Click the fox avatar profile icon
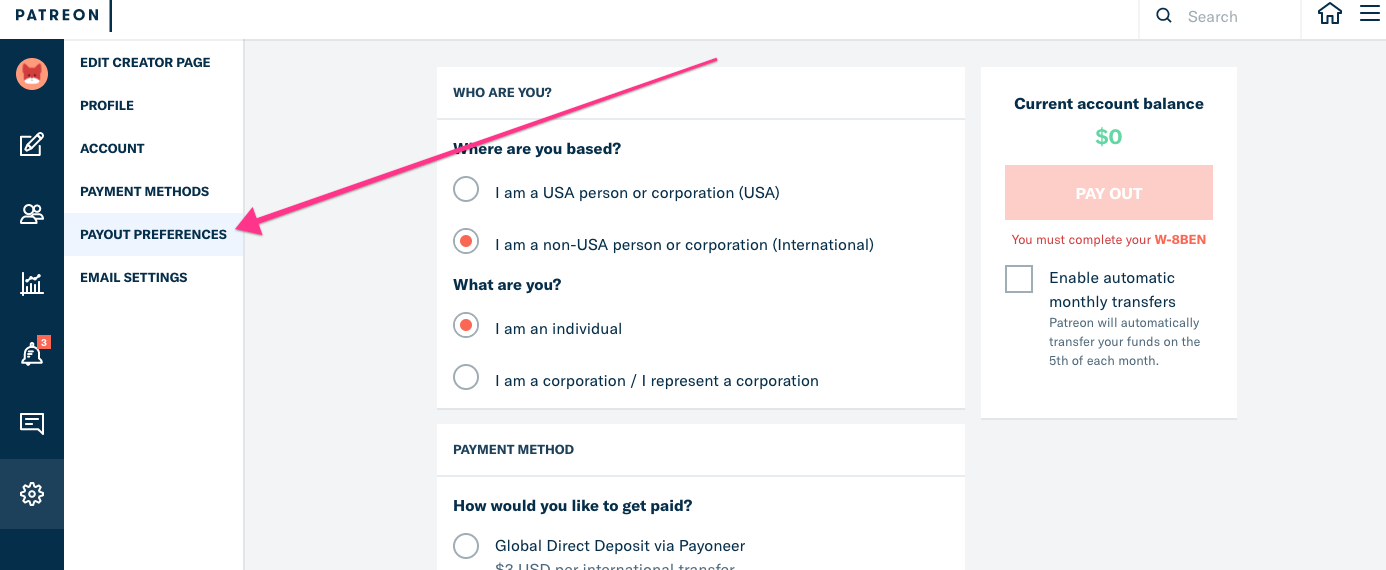 coord(32,74)
